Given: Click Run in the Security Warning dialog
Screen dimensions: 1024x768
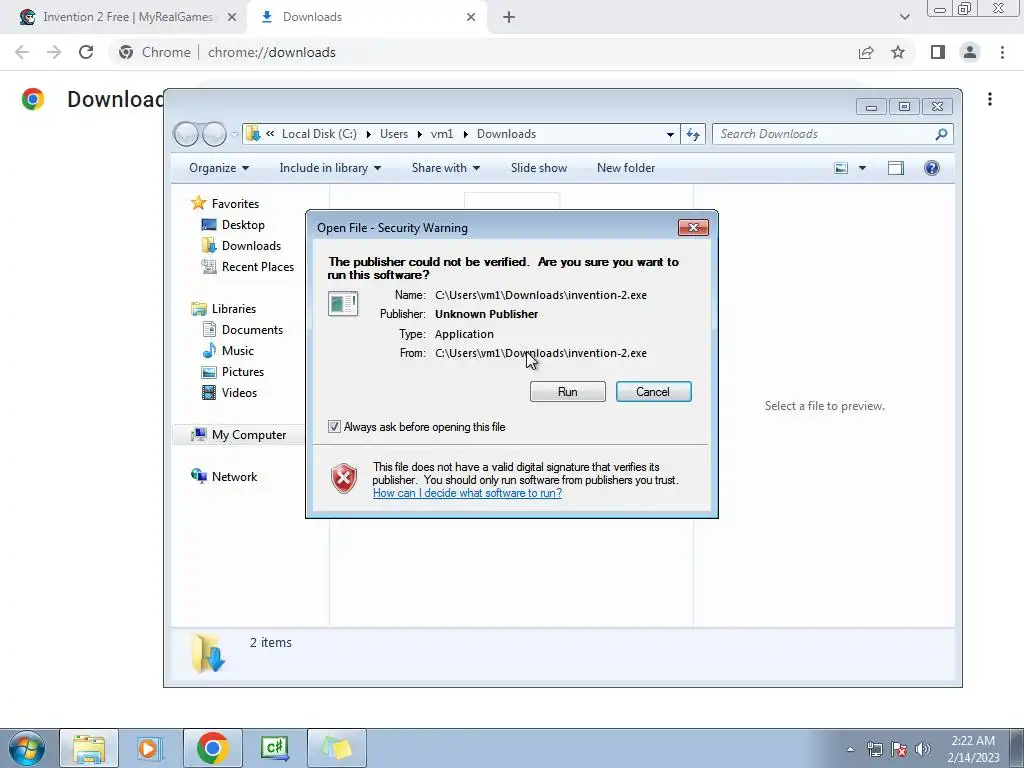Looking at the screenshot, I should (x=568, y=392).
